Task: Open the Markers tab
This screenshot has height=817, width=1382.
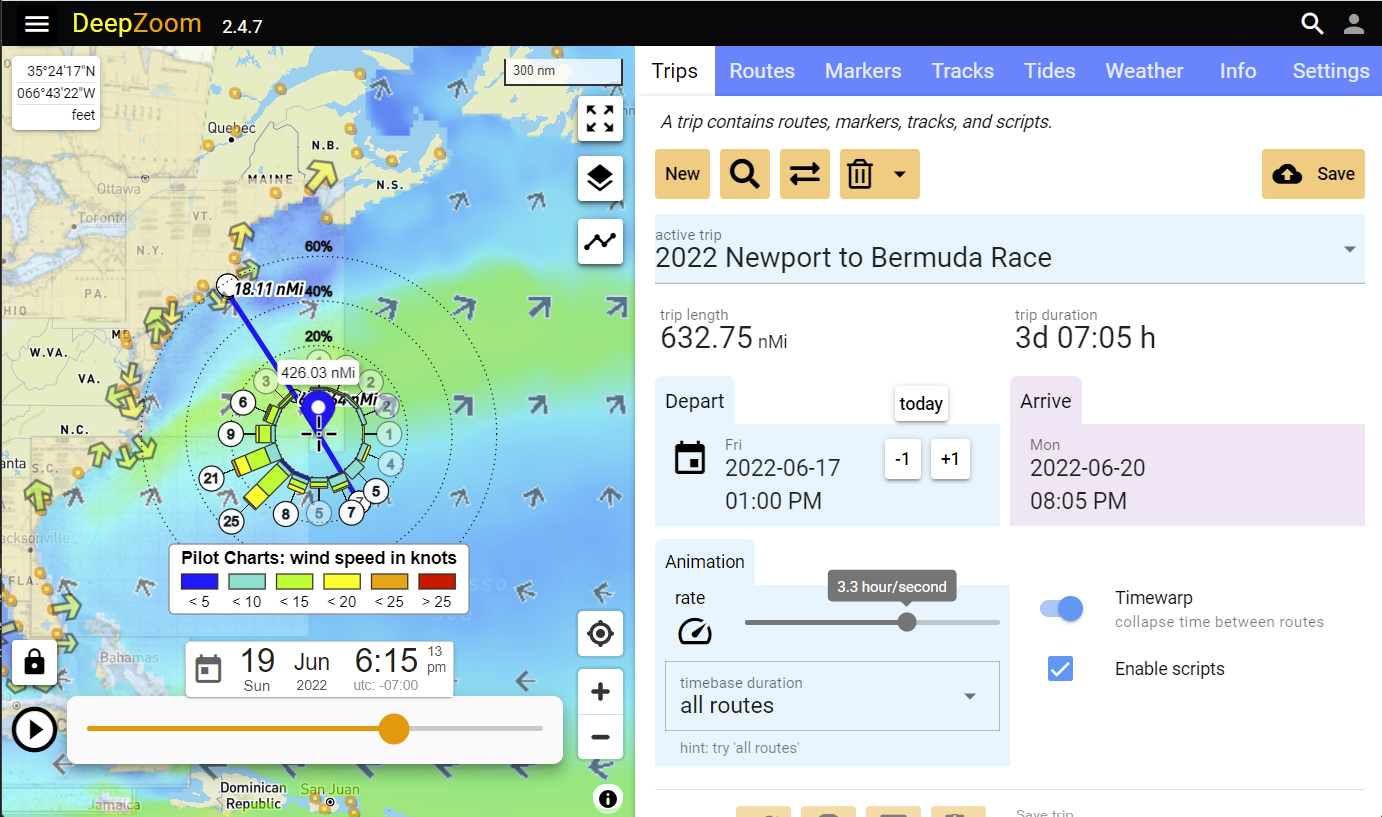Action: pyautogui.click(x=863, y=71)
